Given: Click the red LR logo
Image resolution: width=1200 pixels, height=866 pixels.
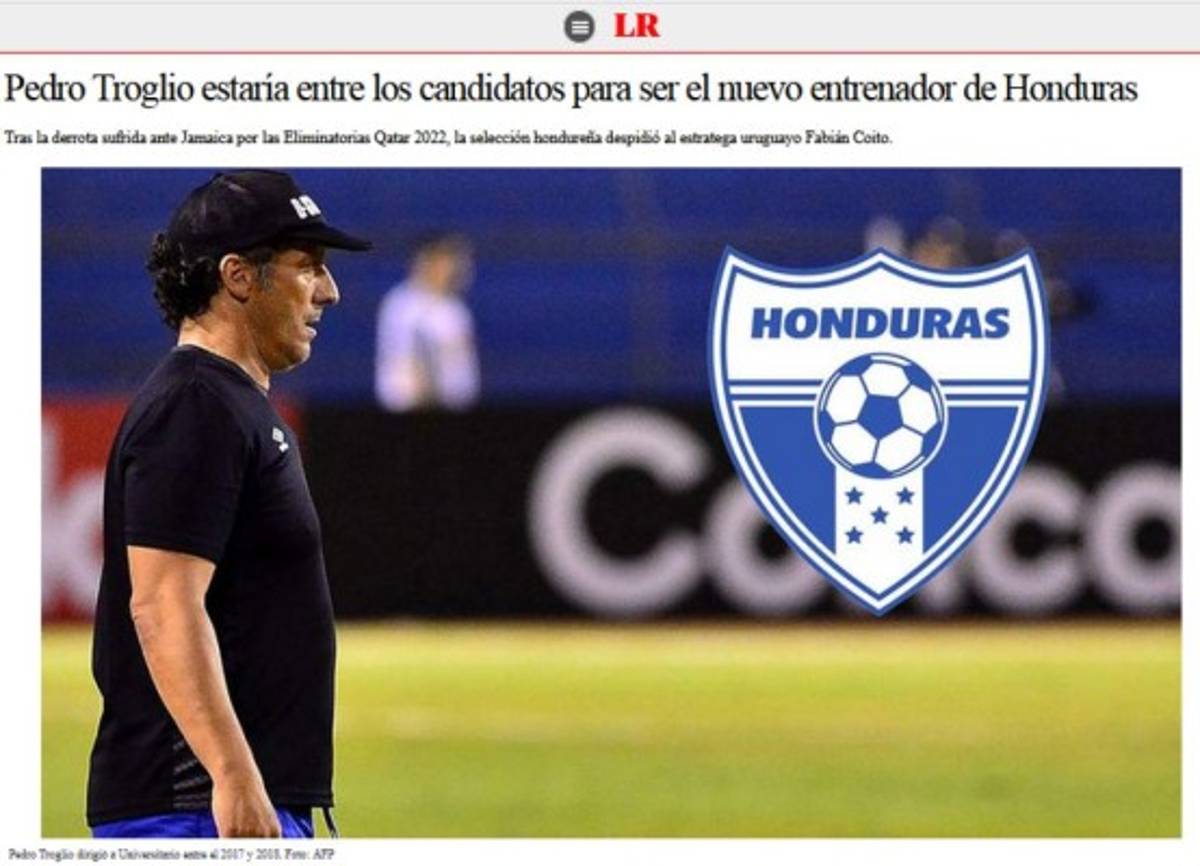Looking at the screenshot, I should click(x=637, y=26).
